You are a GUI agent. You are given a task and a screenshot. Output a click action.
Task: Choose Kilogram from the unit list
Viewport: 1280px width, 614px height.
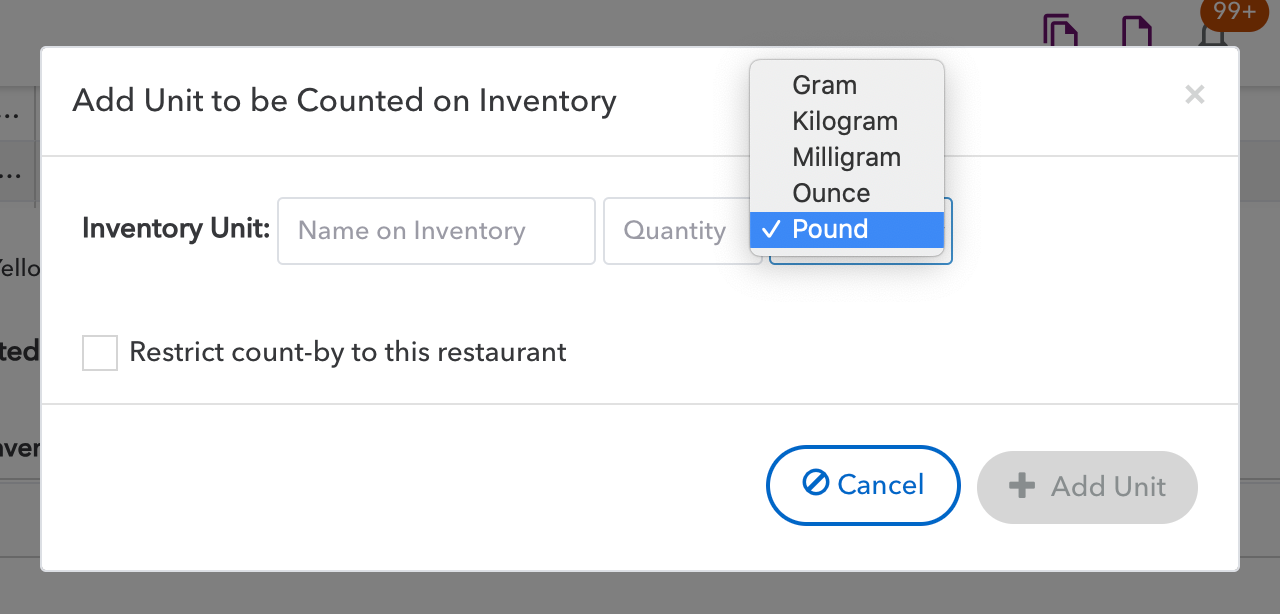tap(847, 121)
